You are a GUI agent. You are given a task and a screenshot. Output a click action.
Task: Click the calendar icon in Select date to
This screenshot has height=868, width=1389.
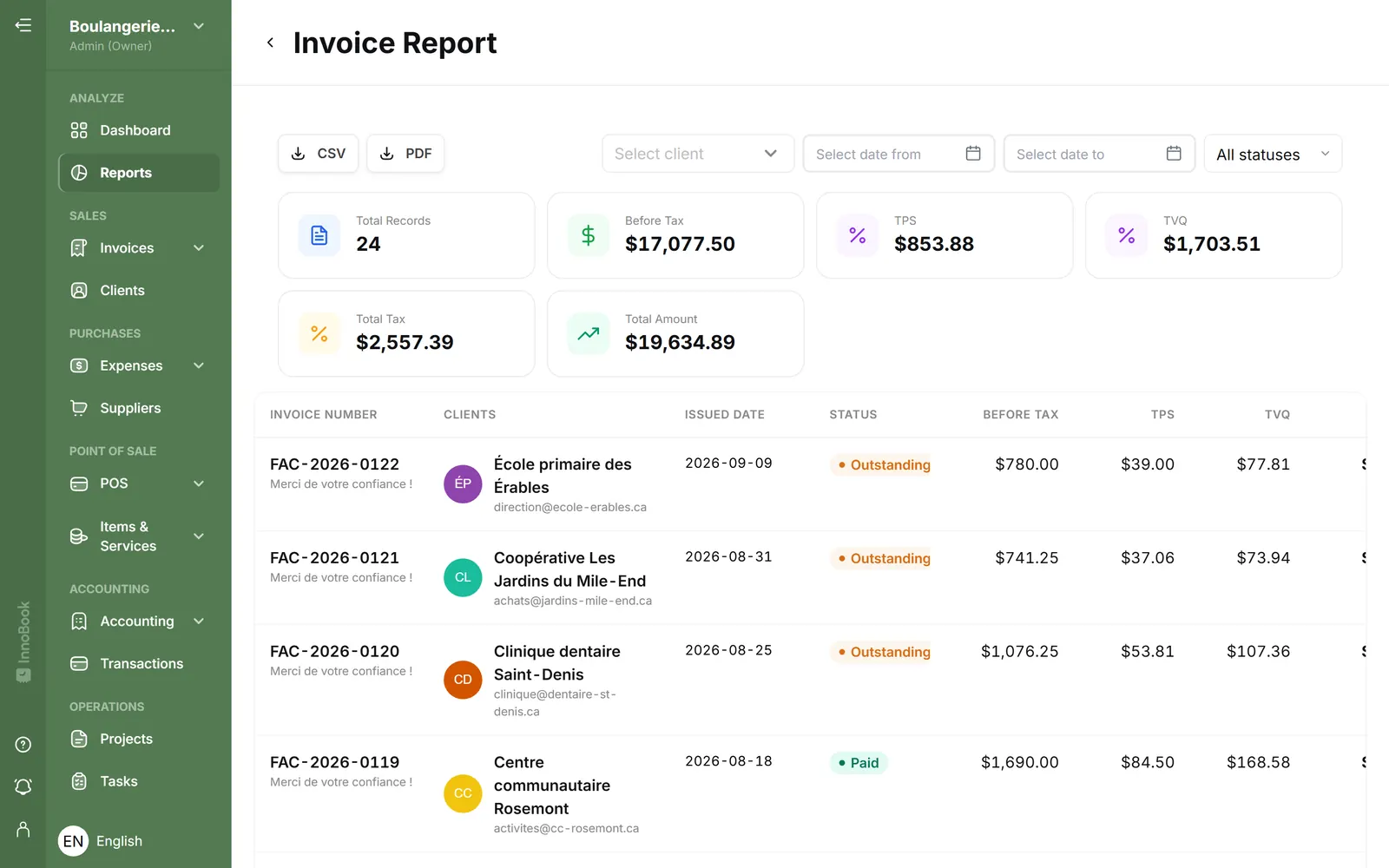(x=1174, y=154)
